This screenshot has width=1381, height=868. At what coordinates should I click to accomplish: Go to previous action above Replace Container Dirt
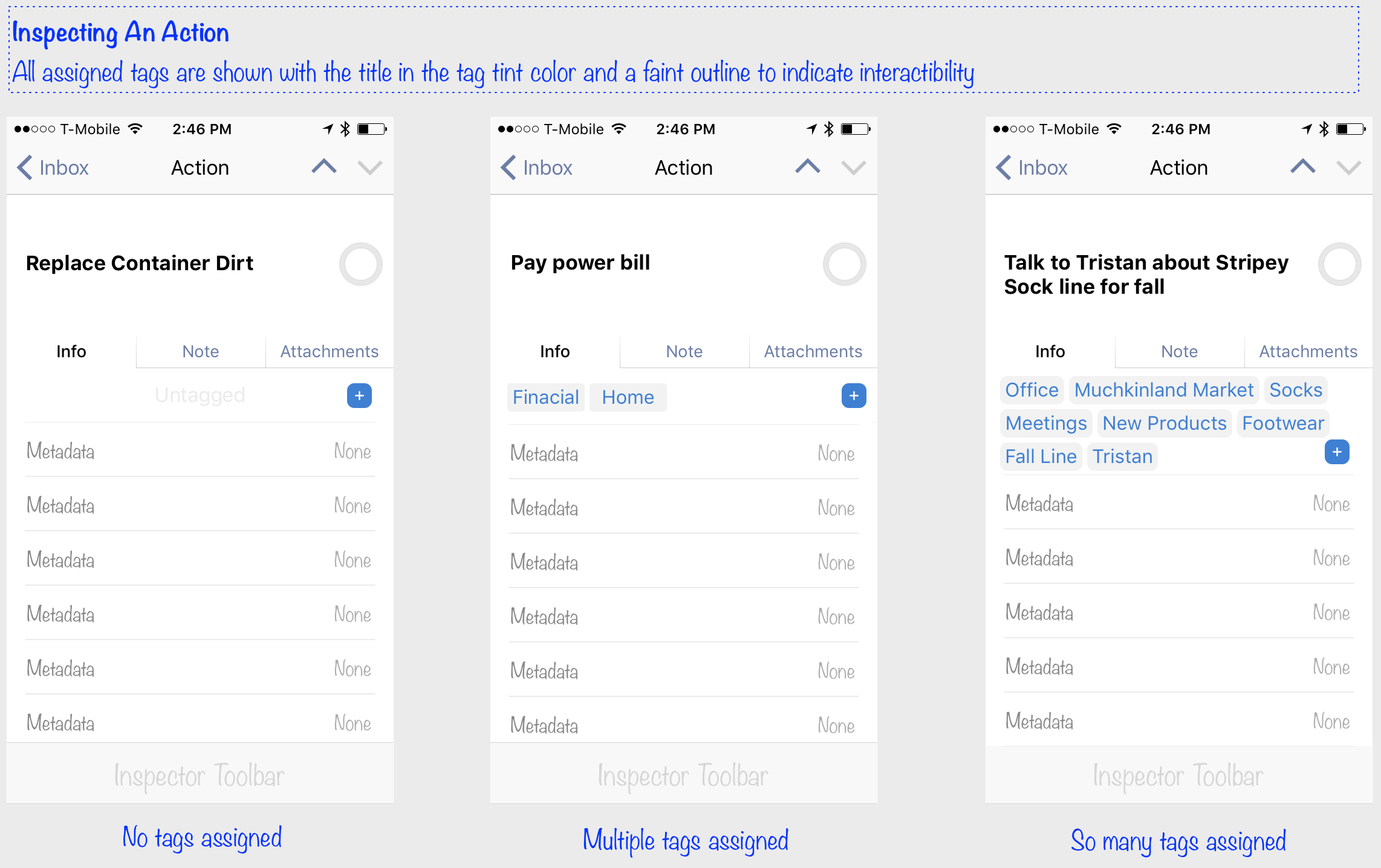[x=324, y=166]
